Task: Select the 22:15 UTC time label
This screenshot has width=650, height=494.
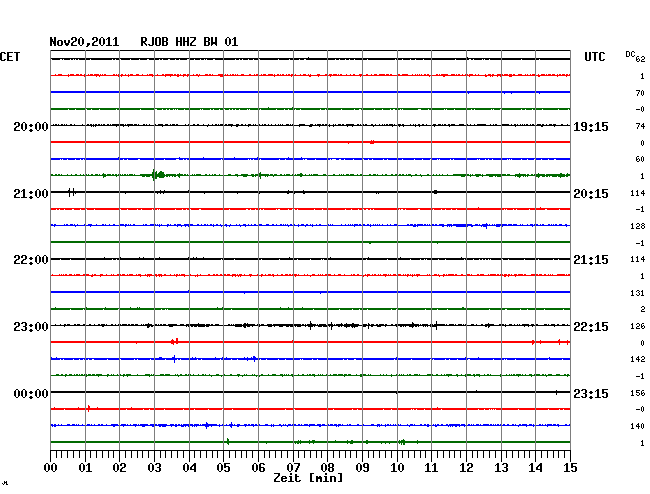Action: 591,327
